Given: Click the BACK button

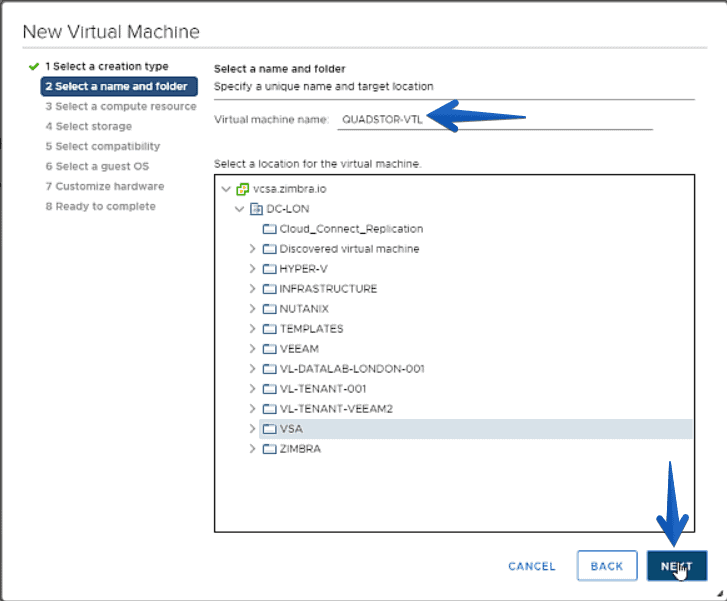Looking at the screenshot, I should (x=607, y=566).
